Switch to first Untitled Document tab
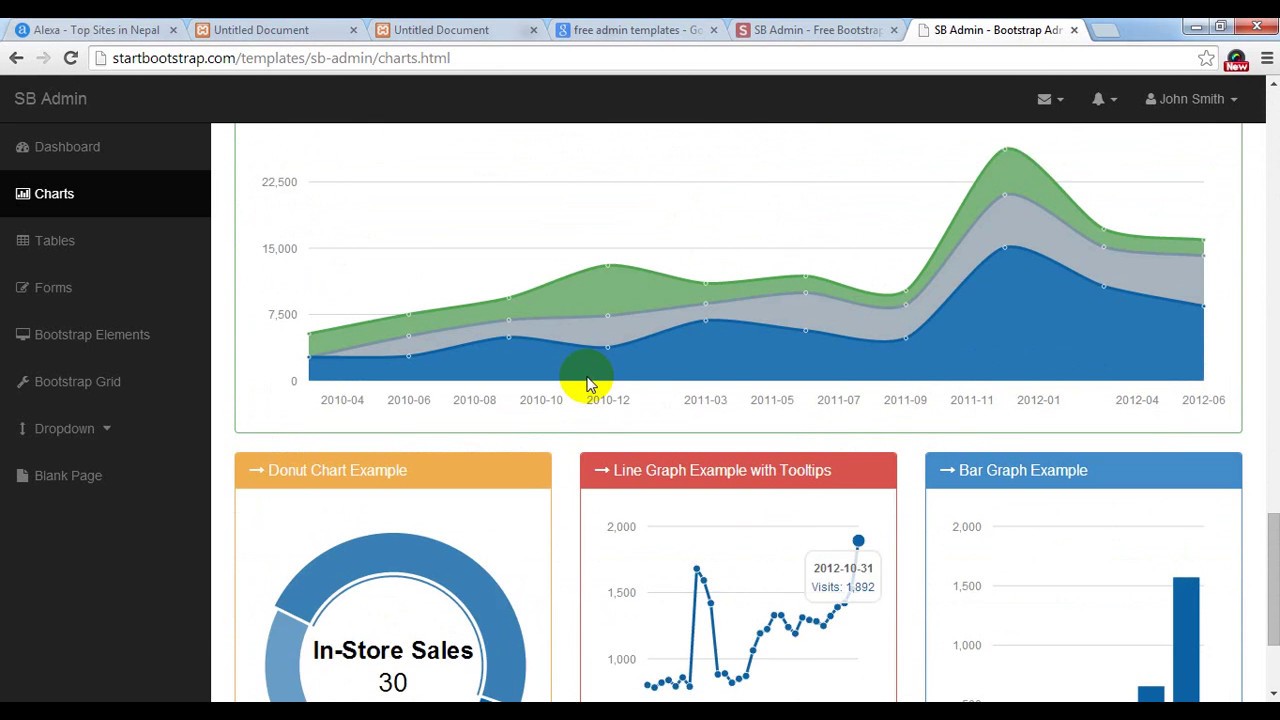 (x=276, y=30)
